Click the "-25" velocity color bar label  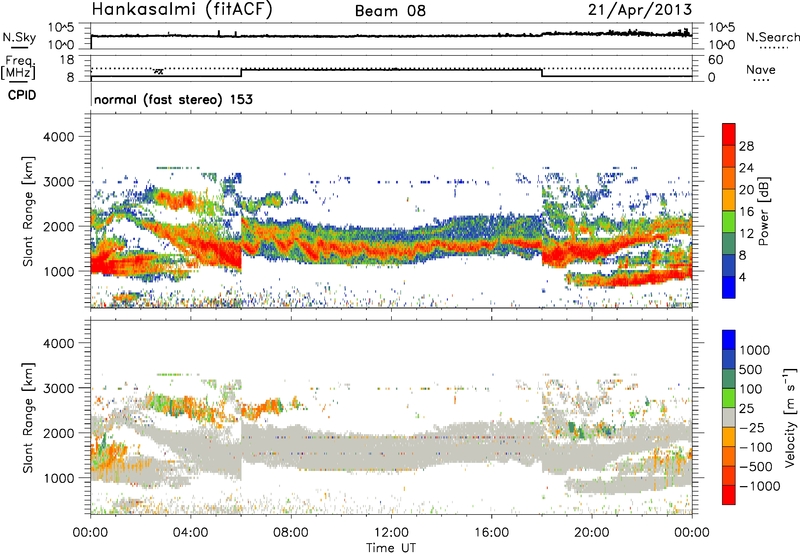click(751, 428)
